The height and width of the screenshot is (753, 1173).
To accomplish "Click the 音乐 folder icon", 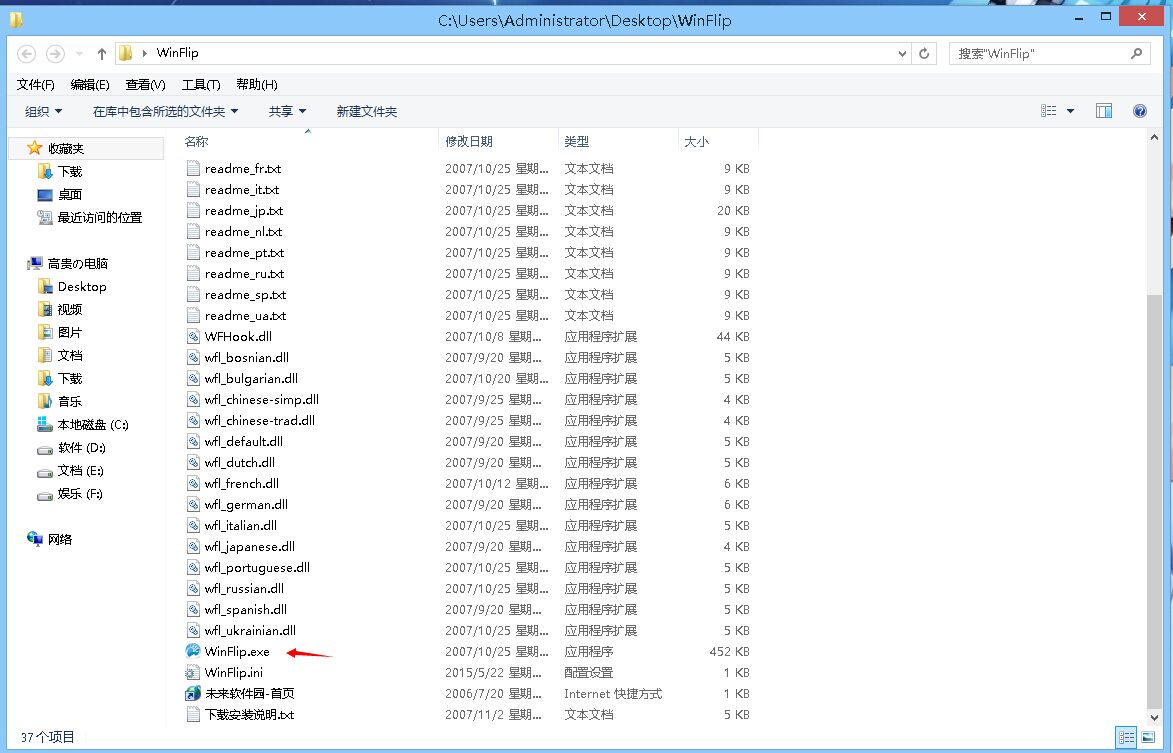I will (x=45, y=402).
